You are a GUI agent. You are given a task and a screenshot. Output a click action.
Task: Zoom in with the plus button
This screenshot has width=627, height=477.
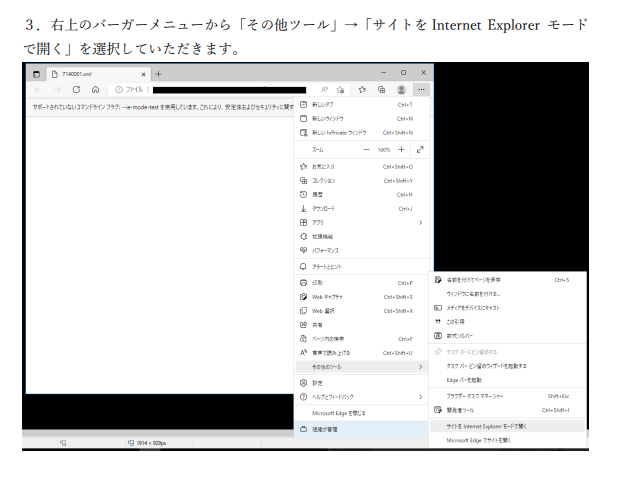click(402, 149)
